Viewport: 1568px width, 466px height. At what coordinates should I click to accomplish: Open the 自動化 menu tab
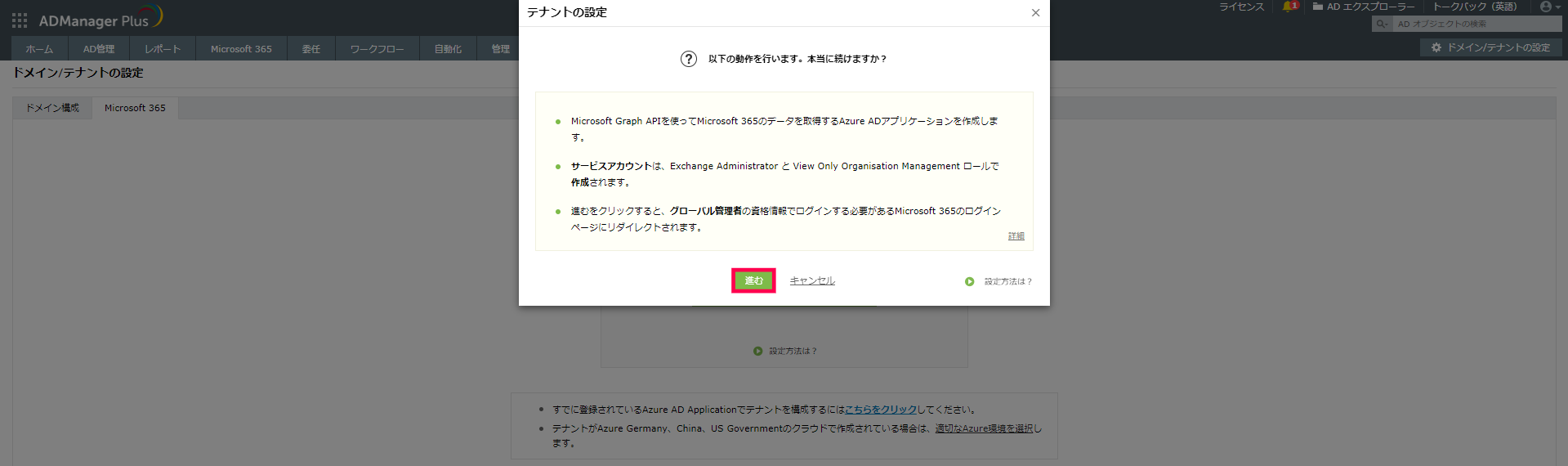[448, 49]
